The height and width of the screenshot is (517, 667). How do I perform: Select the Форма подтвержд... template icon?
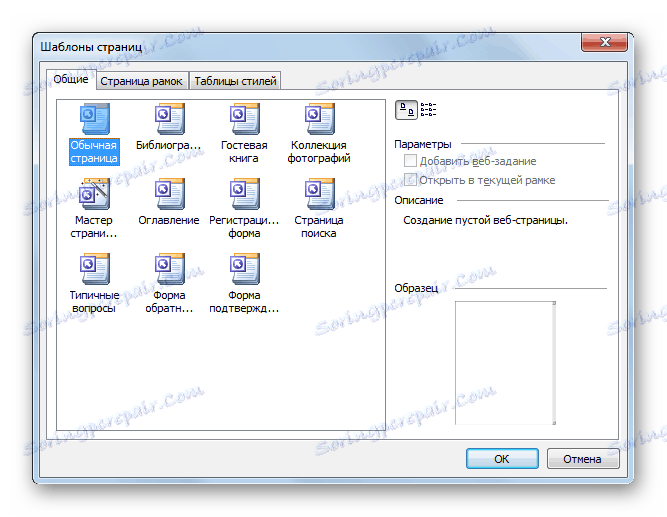tap(244, 268)
